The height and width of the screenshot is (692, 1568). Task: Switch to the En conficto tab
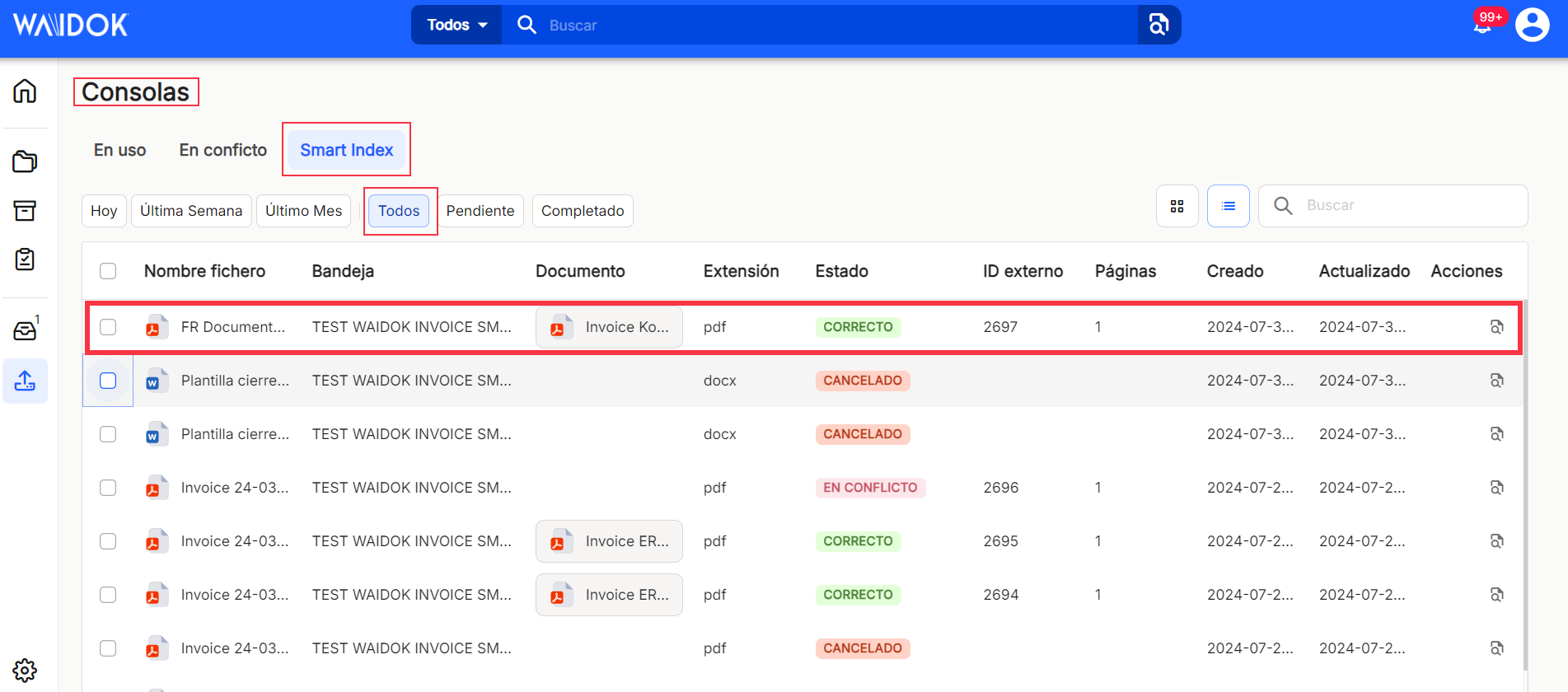pyautogui.click(x=223, y=150)
